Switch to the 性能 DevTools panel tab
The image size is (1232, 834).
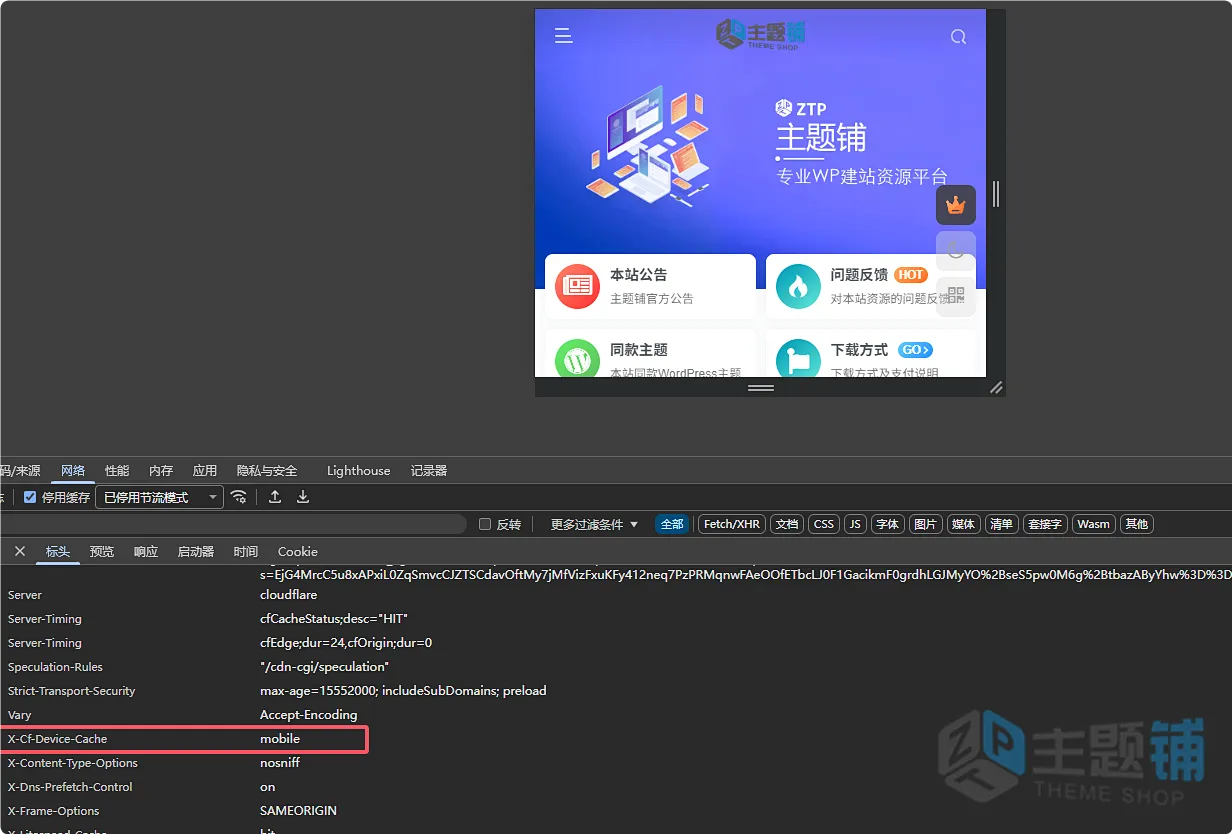coord(117,470)
